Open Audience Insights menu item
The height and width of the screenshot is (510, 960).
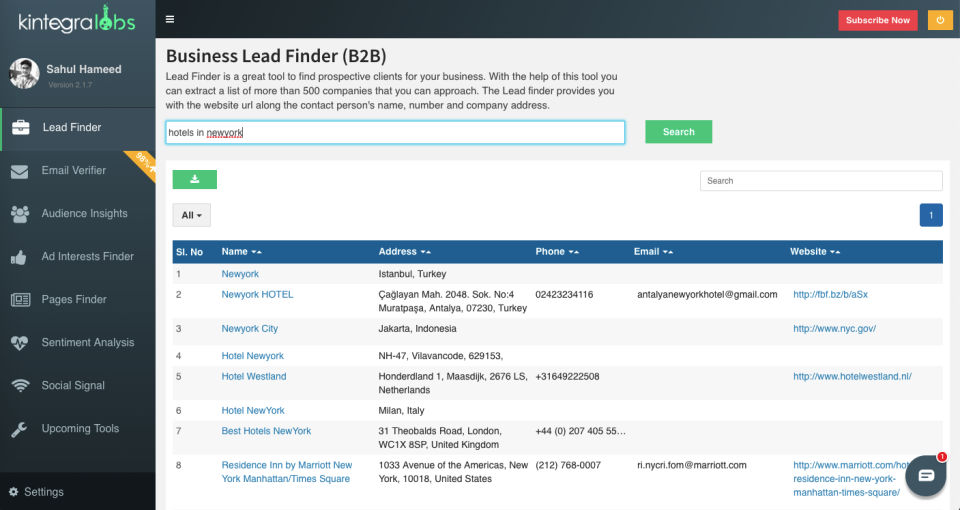click(78, 214)
